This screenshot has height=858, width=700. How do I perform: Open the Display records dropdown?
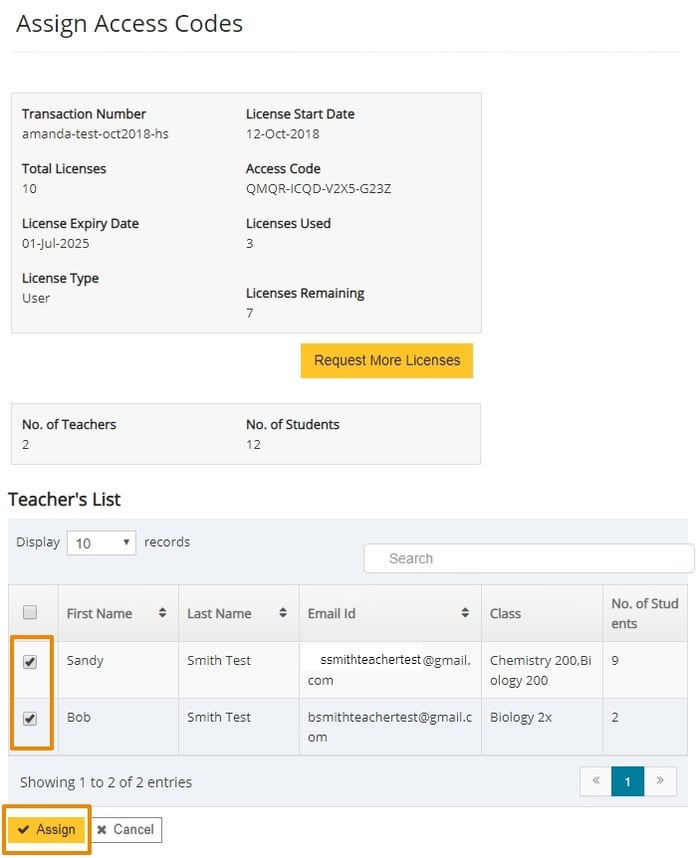tap(101, 543)
